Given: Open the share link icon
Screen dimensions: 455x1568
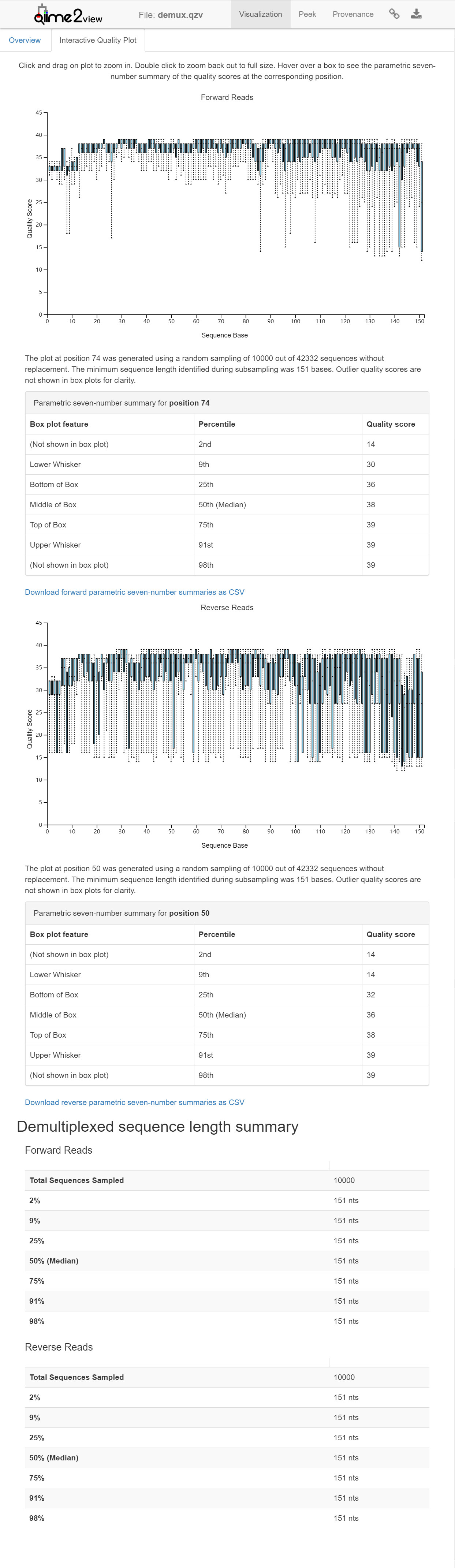Looking at the screenshot, I should (x=394, y=14).
